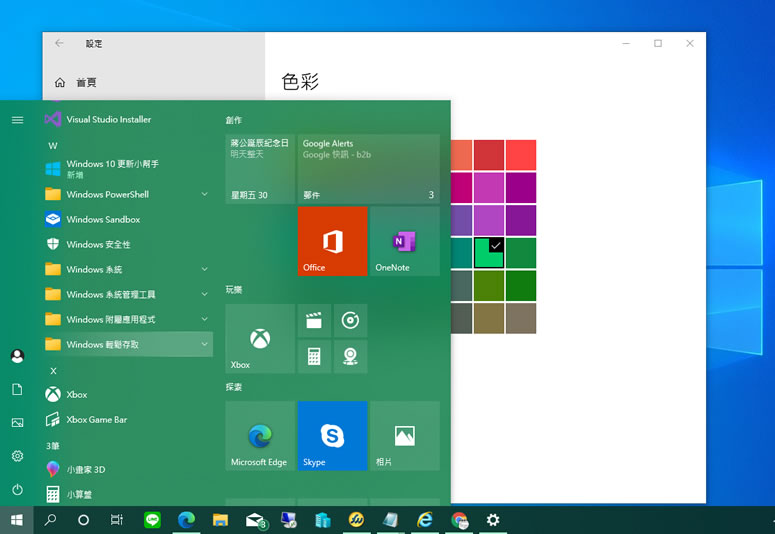775x534 pixels.
Task: Open Settings gear in Start sidebar
Action: [x=17, y=456]
